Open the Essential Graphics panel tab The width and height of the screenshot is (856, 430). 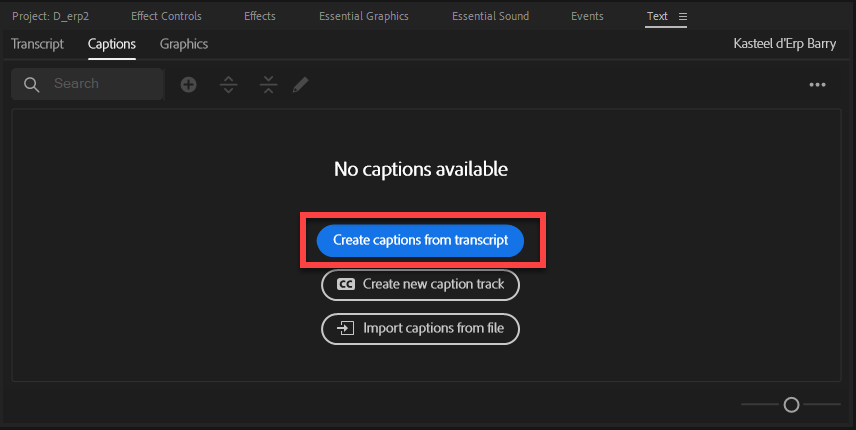pyautogui.click(x=364, y=16)
